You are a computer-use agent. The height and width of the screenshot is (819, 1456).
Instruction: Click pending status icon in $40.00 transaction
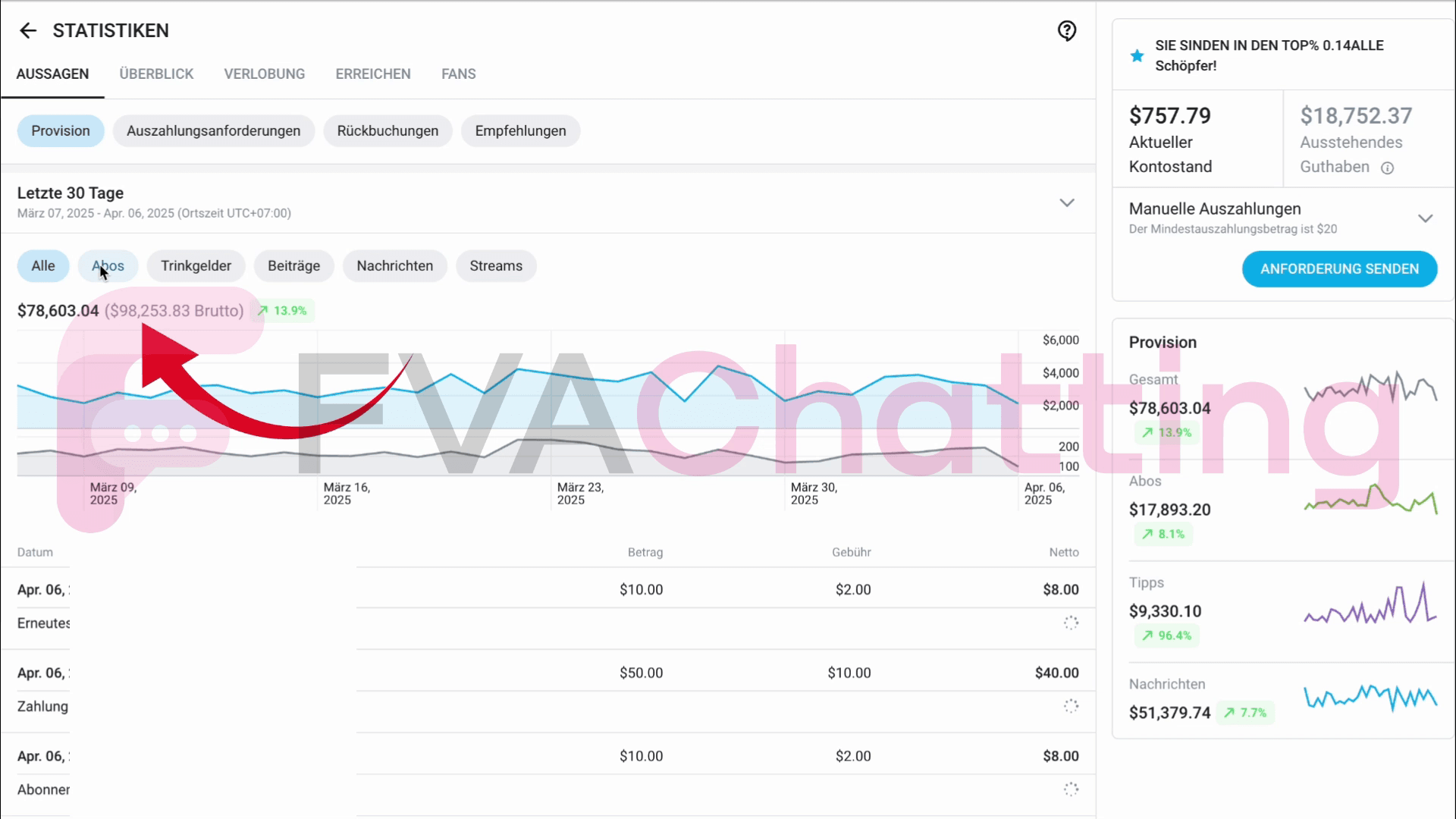click(1070, 706)
